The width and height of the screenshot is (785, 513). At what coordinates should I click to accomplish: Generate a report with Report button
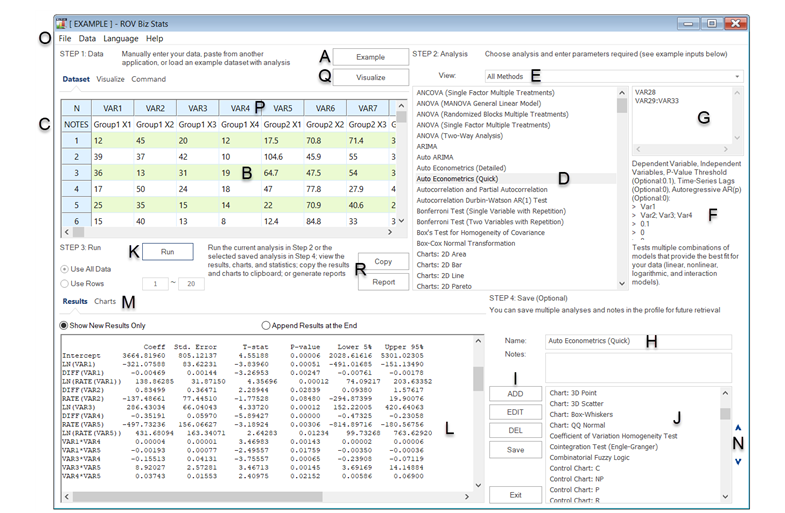click(x=383, y=282)
